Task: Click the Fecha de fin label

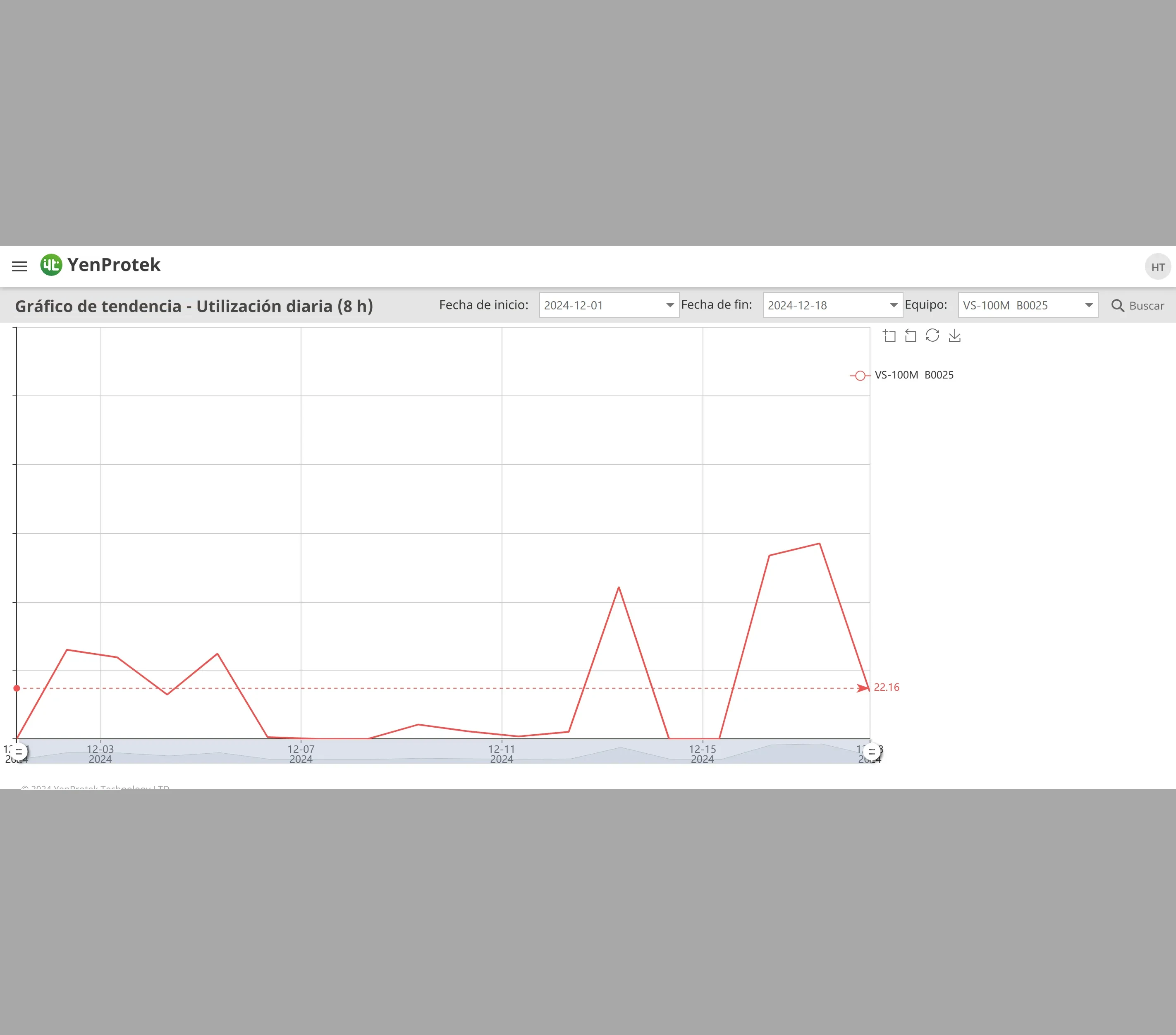Action: [x=717, y=304]
